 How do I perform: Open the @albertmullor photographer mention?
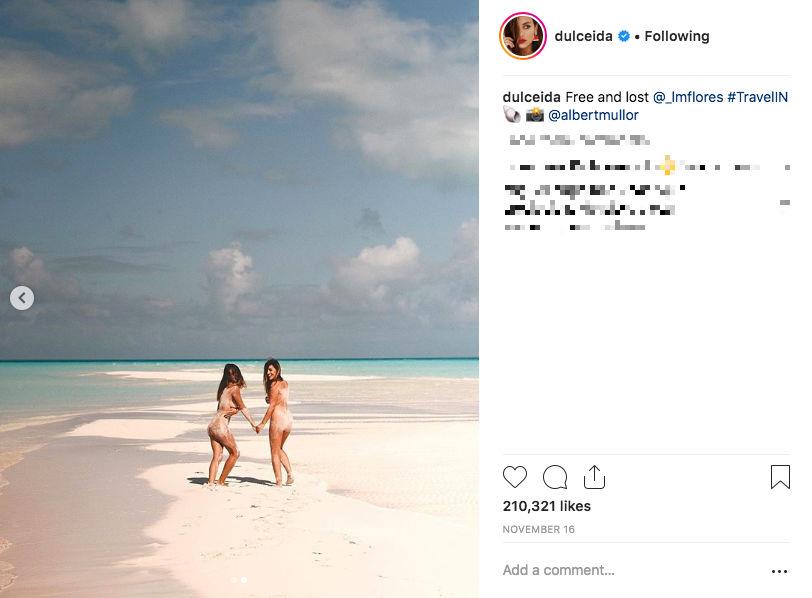tap(594, 115)
